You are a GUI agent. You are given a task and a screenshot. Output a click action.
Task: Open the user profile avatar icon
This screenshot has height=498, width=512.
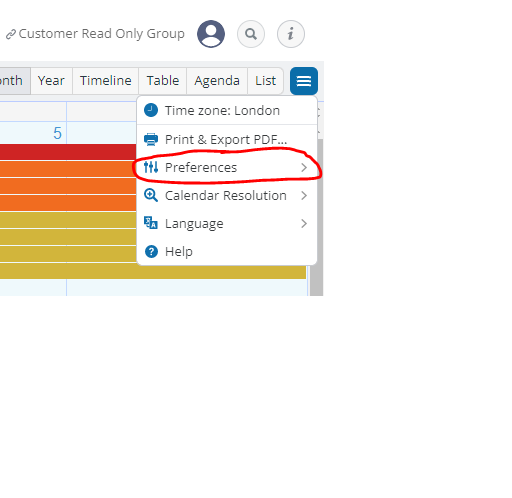pyautogui.click(x=211, y=34)
